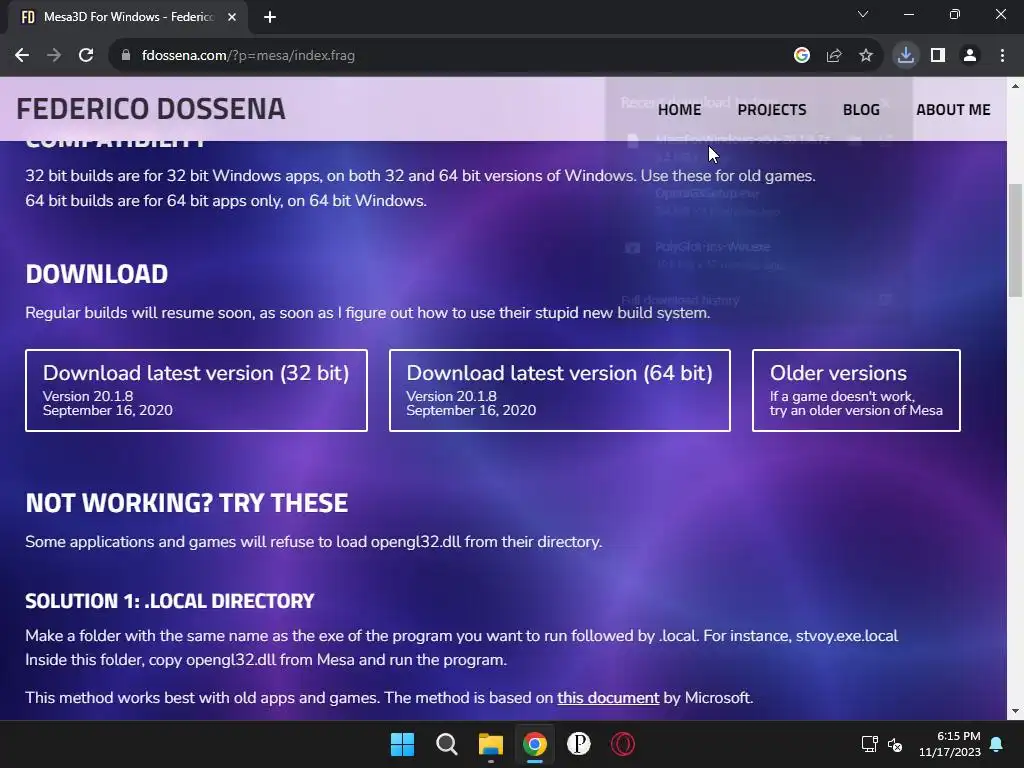Open the Google account icon in address bar
This screenshot has width=1024, height=768.
tap(802, 56)
